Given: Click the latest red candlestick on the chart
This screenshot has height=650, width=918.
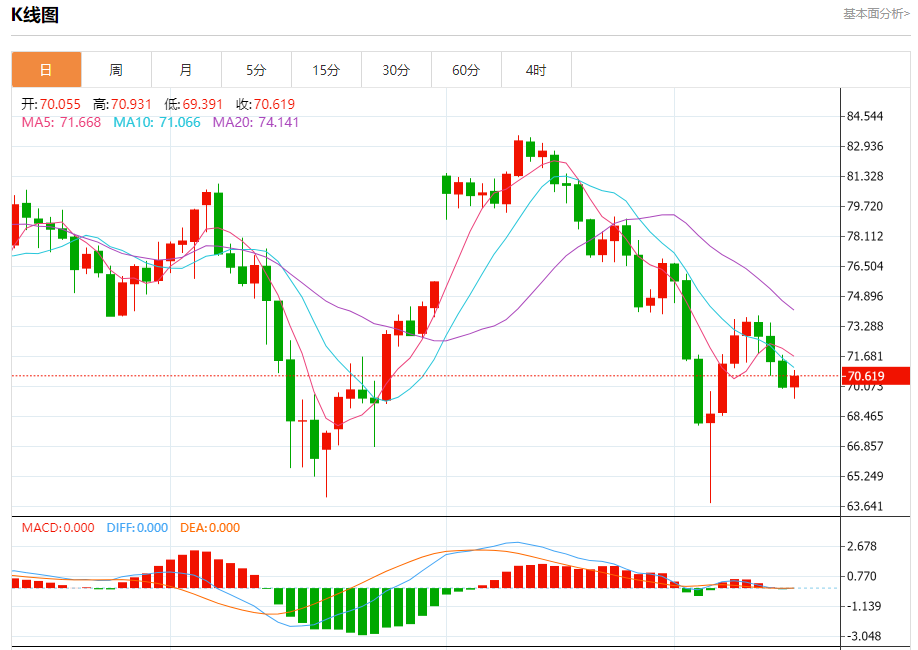Looking at the screenshot, I should [794, 381].
